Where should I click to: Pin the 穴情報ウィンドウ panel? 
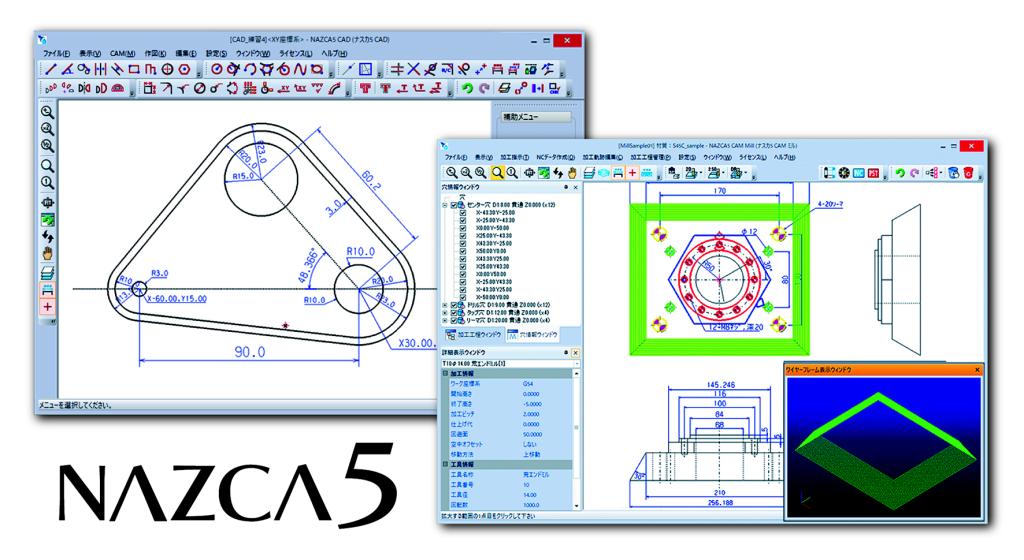tap(566, 187)
